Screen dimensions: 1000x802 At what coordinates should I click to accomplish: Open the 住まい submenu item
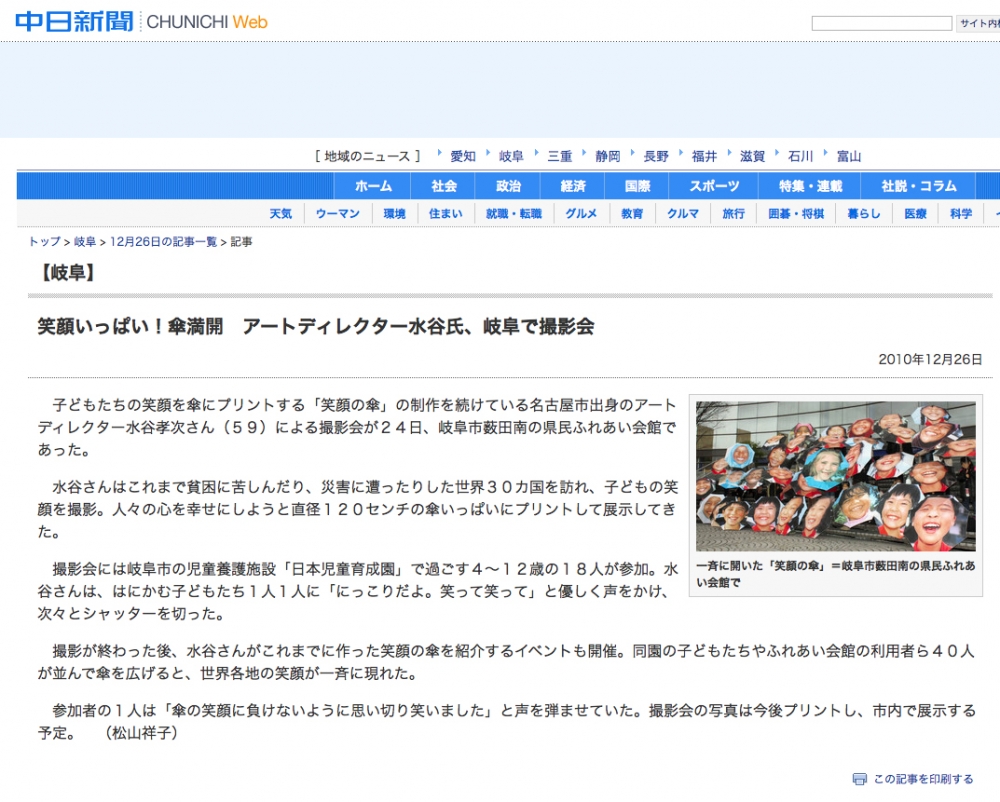click(x=445, y=214)
